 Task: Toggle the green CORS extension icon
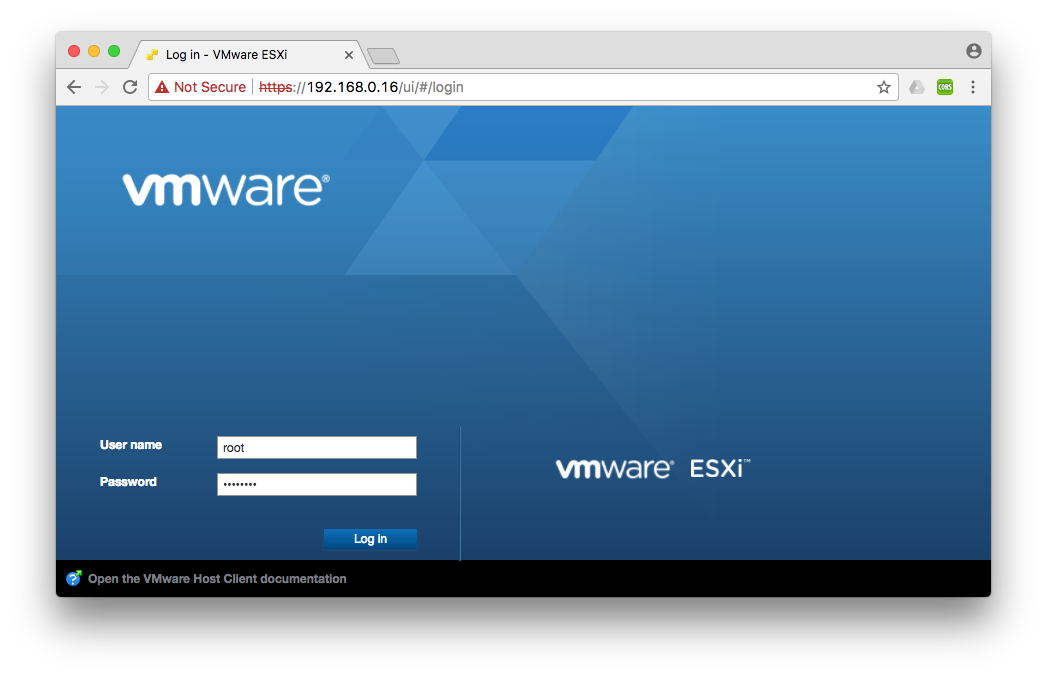945,87
